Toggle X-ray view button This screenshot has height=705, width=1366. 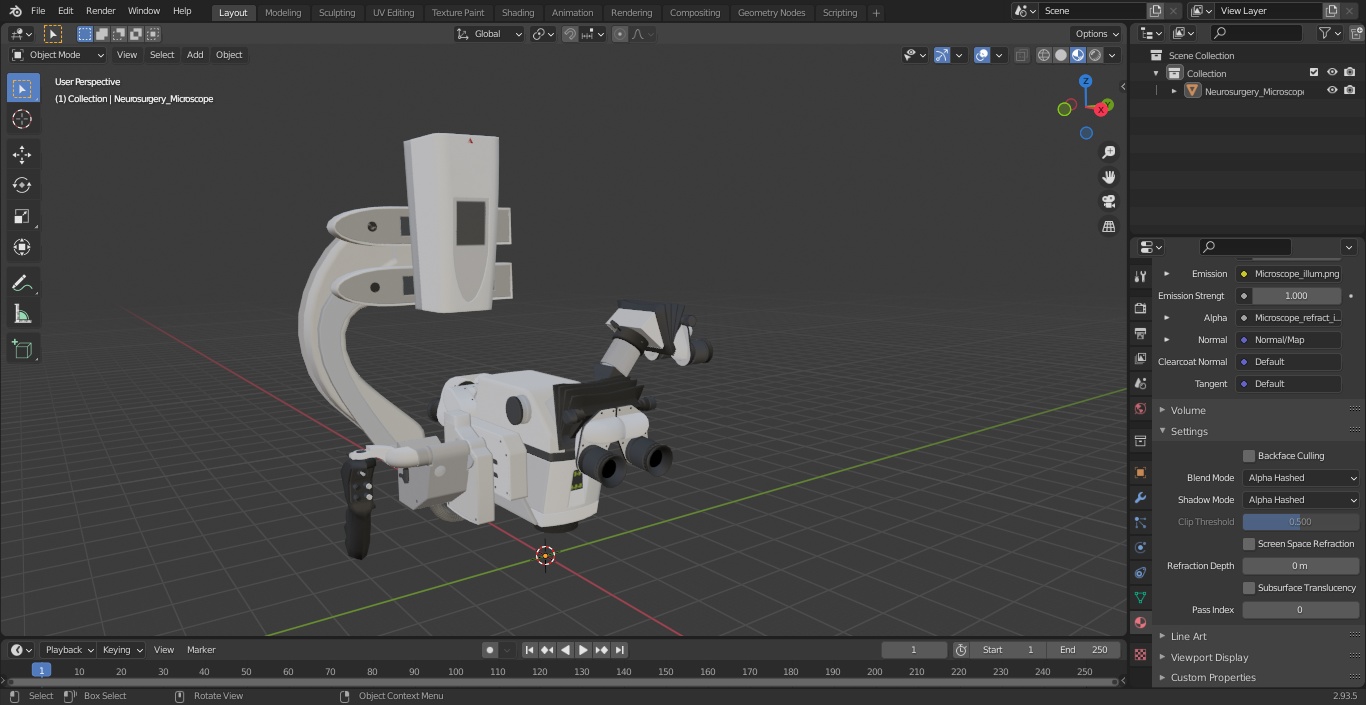point(1021,55)
